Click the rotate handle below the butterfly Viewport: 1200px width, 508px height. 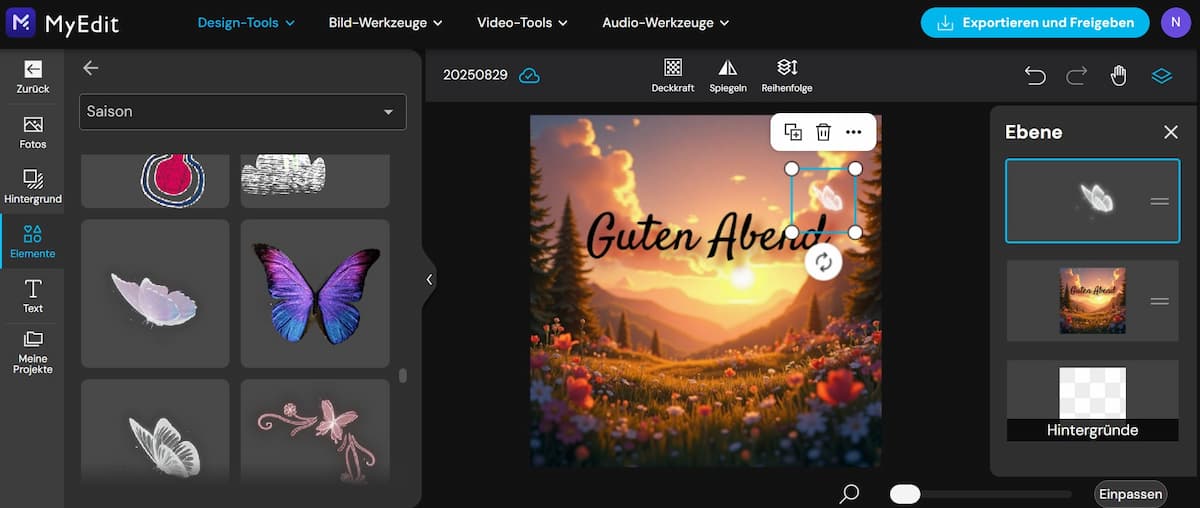(823, 263)
